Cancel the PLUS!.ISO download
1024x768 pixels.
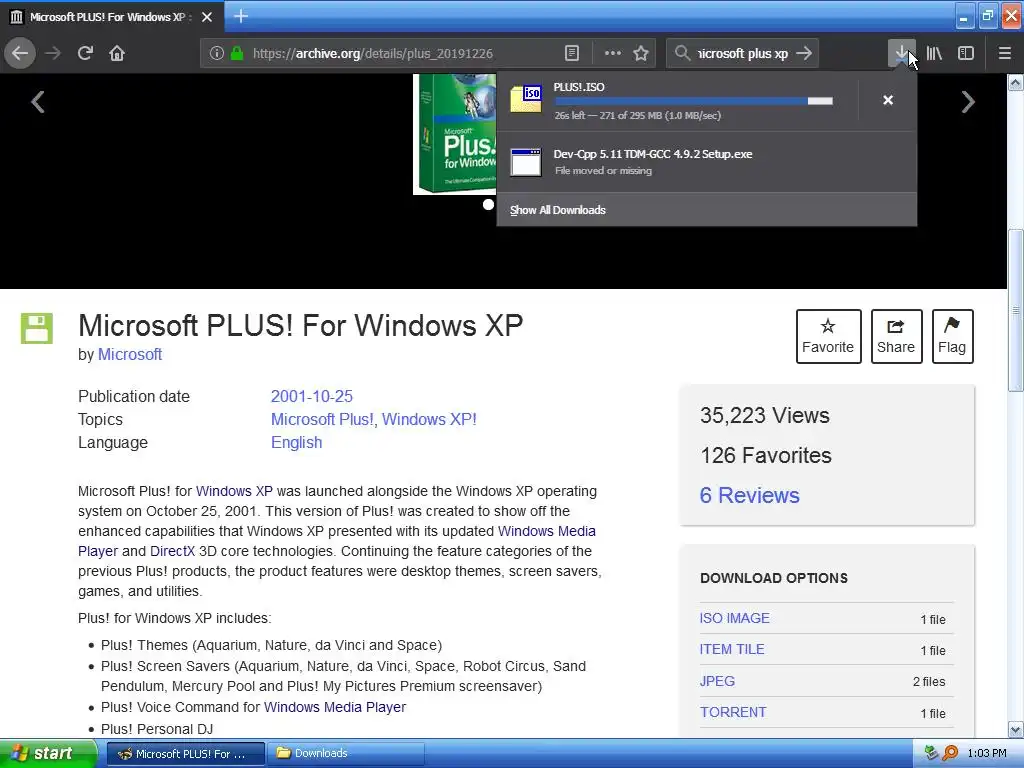(x=888, y=100)
